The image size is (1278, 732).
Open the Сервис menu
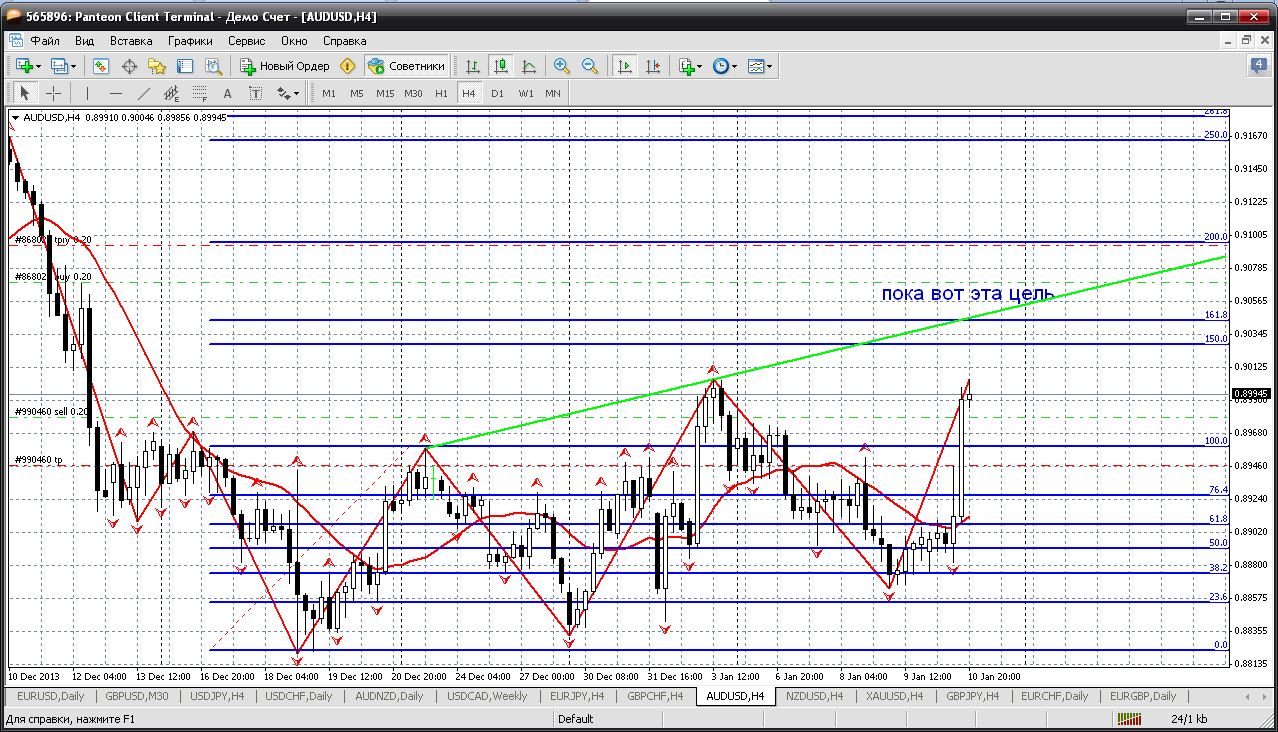coord(246,41)
